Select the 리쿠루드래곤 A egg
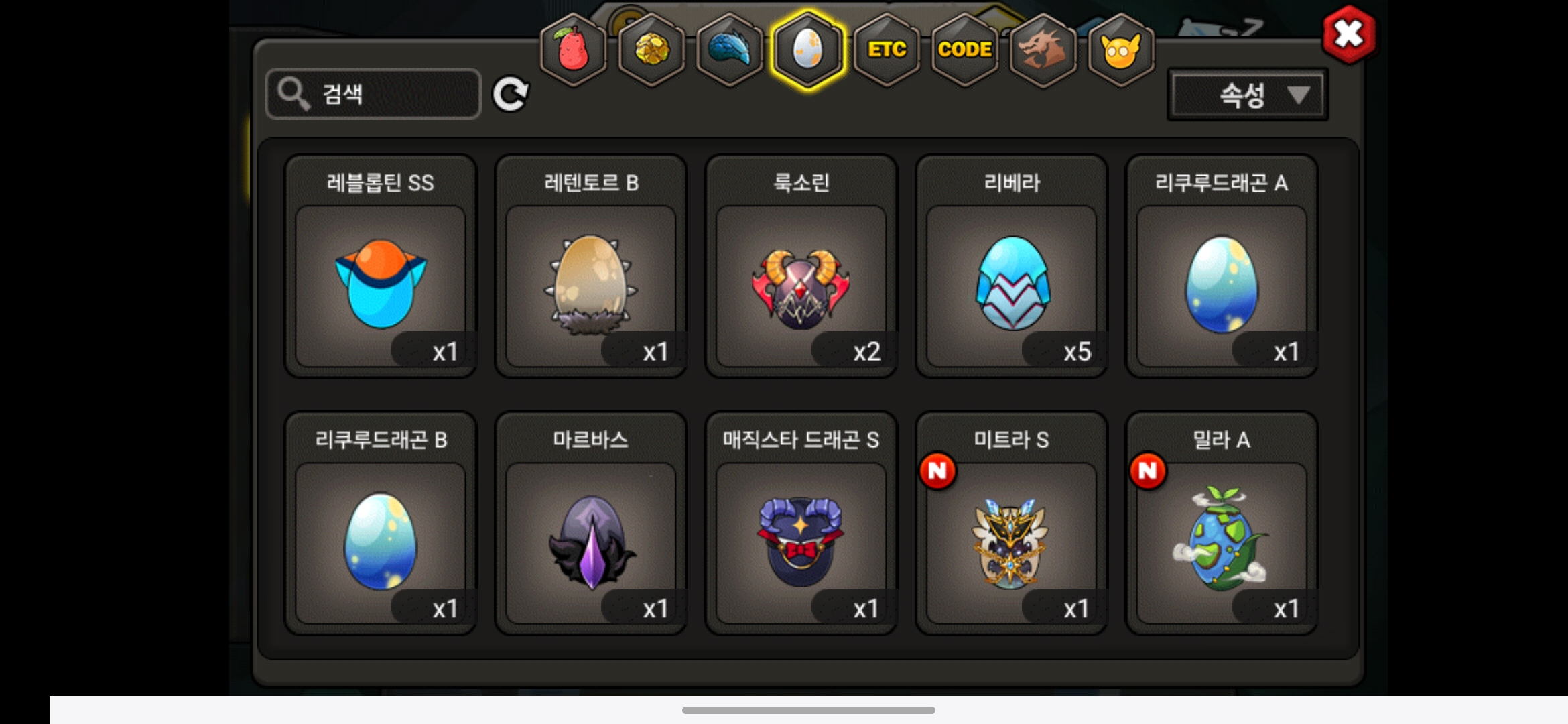The height and width of the screenshot is (724, 1568). click(x=1222, y=266)
